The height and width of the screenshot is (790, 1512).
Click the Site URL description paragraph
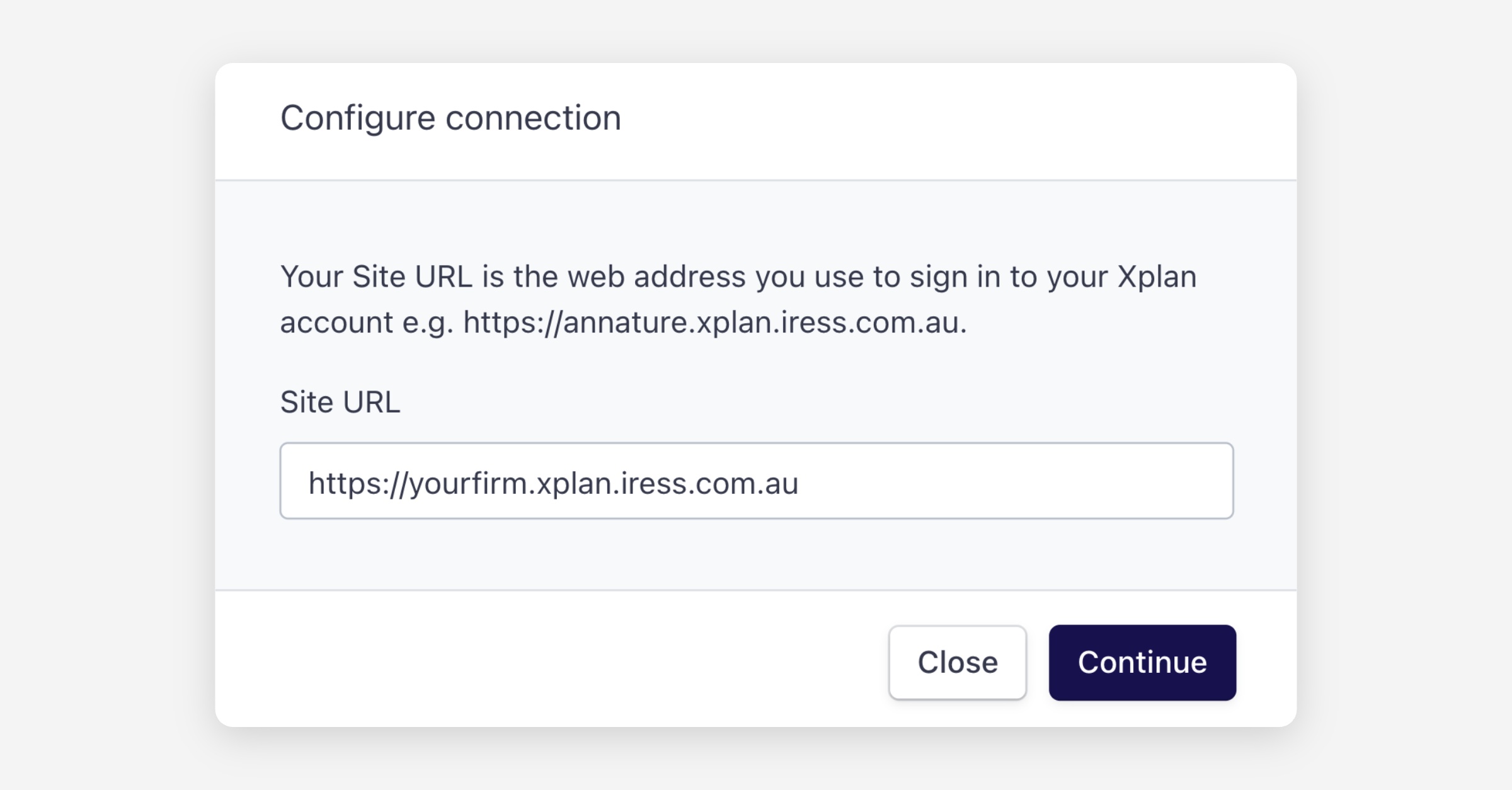[x=737, y=300]
